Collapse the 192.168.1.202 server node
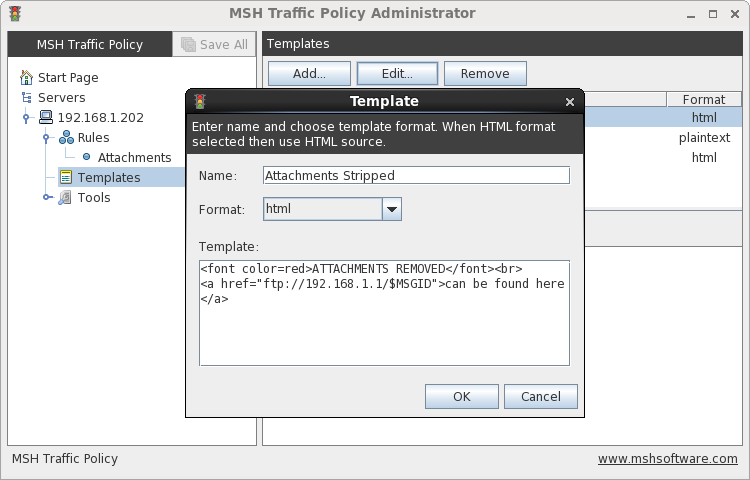Screen dimensions: 750x480 (x=26, y=118)
